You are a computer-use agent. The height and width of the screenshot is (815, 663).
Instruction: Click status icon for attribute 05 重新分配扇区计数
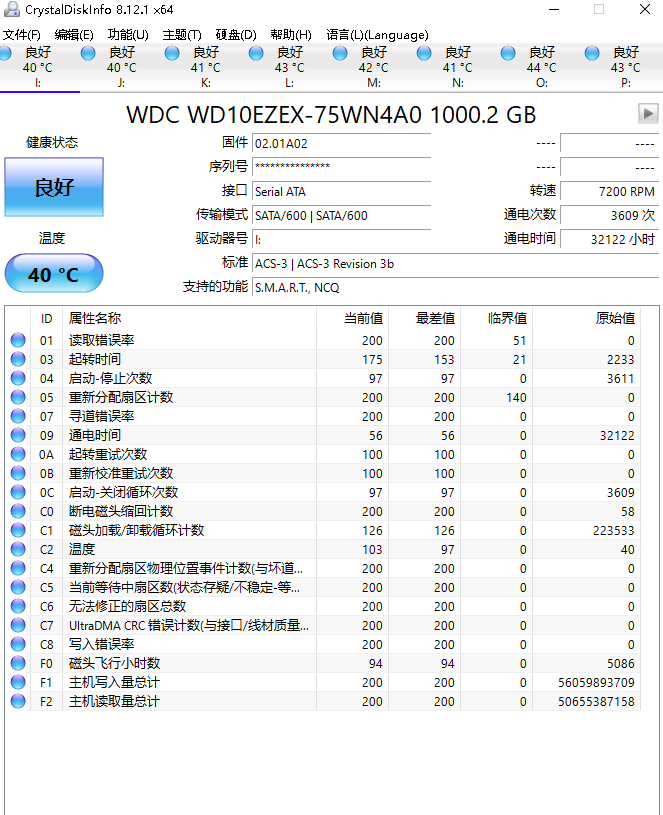point(18,397)
